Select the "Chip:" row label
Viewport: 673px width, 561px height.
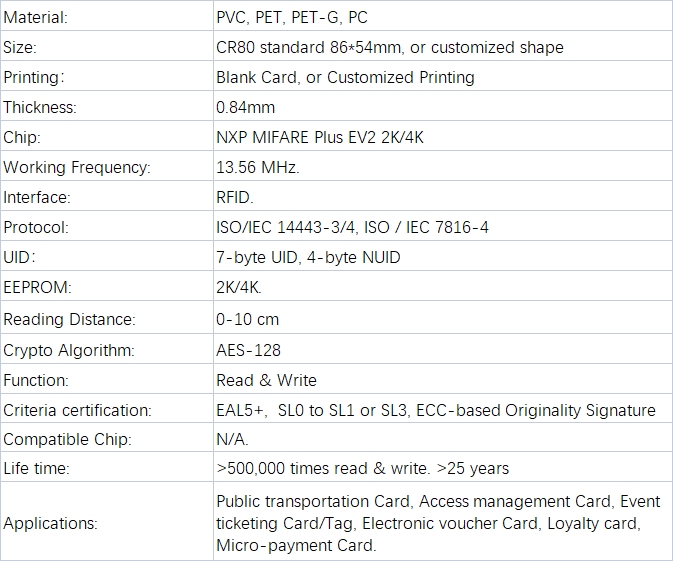(22, 137)
